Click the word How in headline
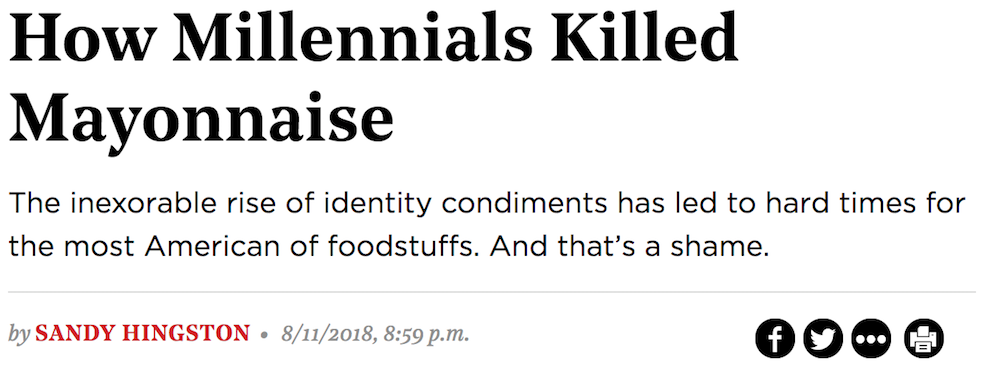Viewport: 1000px width, 380px height. 82,40
